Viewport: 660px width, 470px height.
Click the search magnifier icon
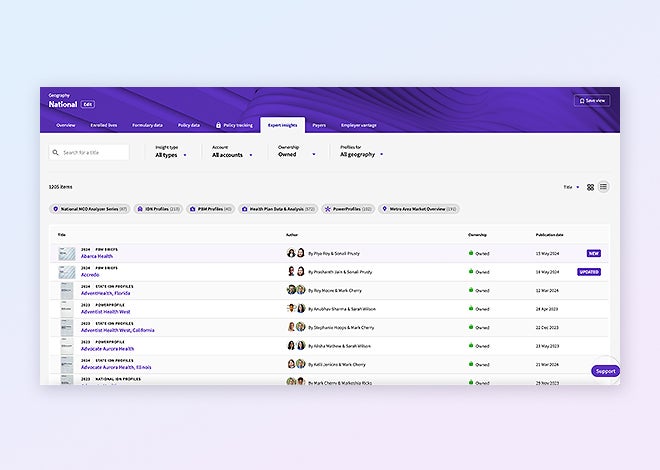click(x=55, y=153)
